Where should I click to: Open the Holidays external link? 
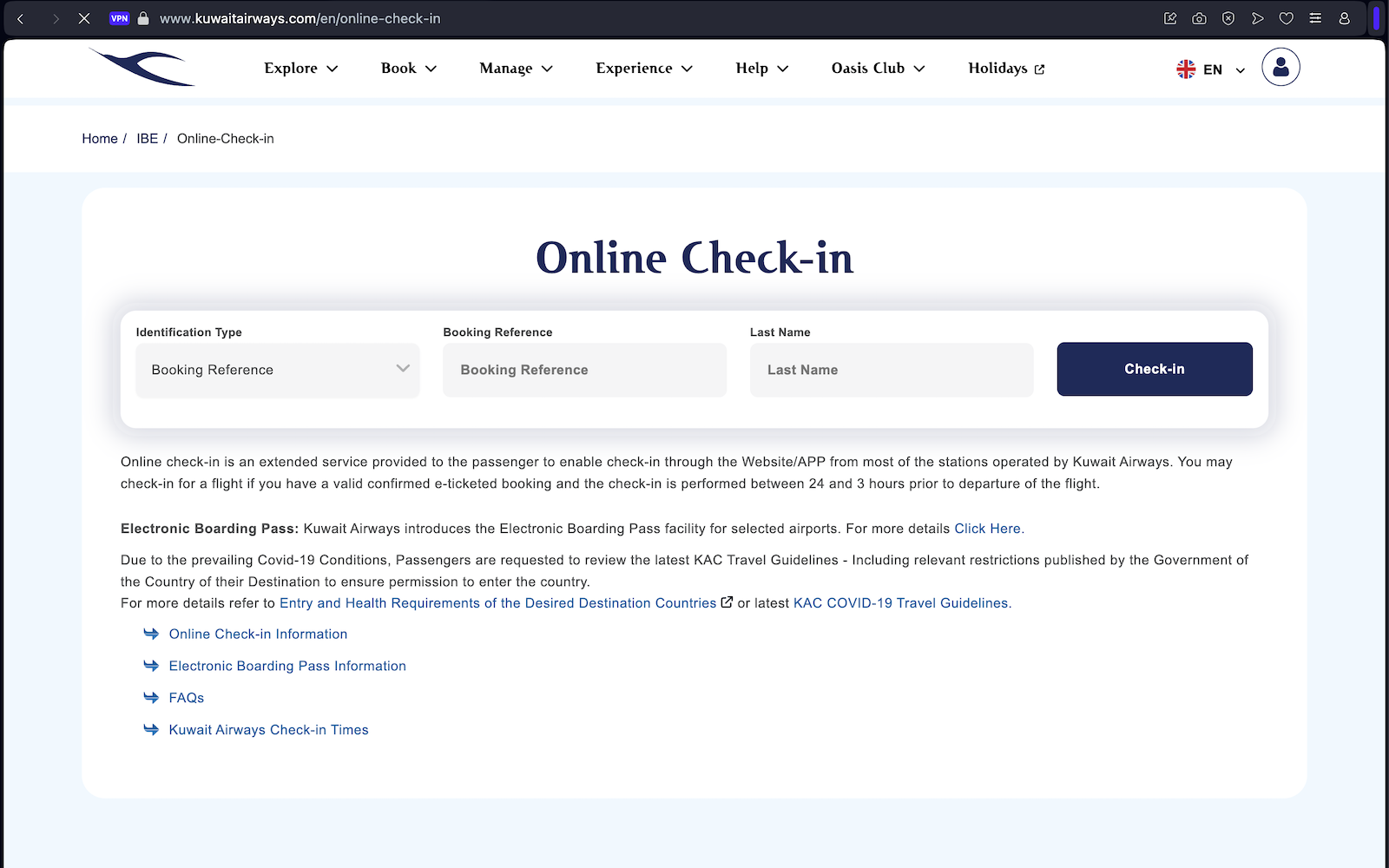tap(1006, 68)
